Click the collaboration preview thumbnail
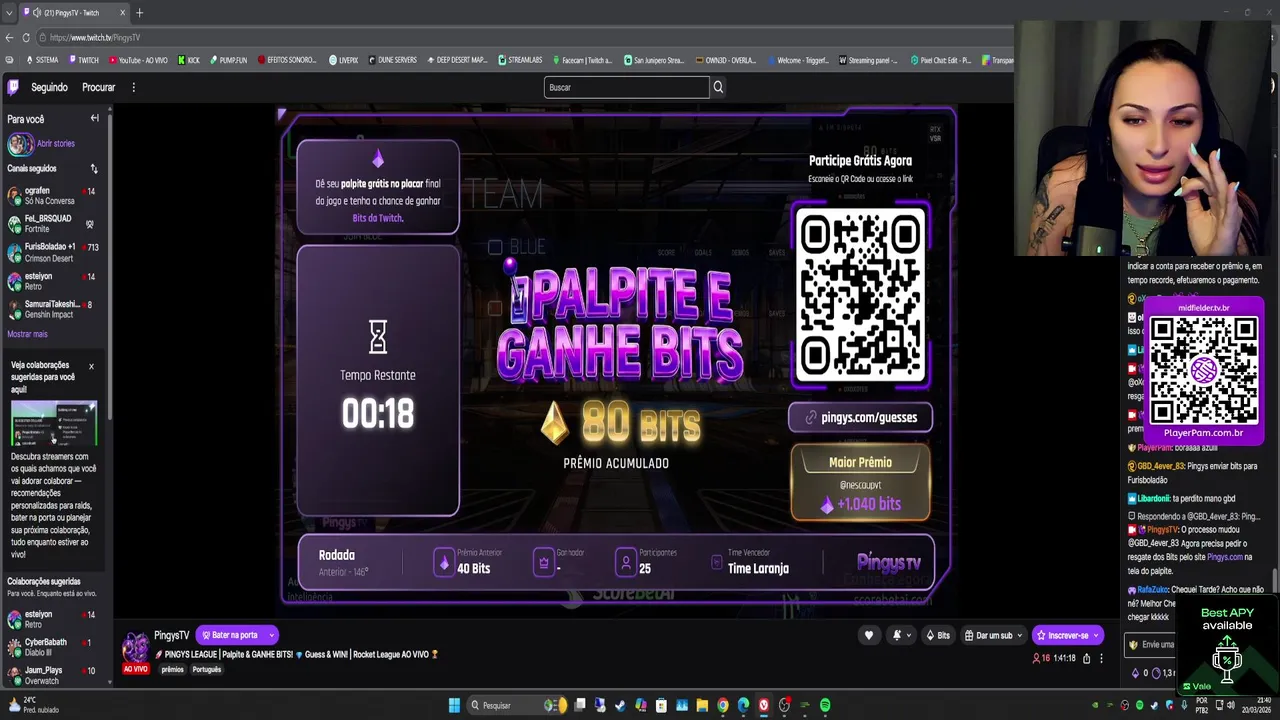This screenshot has width=1280, height=720. pyautogui.click(x=54, y=423)
